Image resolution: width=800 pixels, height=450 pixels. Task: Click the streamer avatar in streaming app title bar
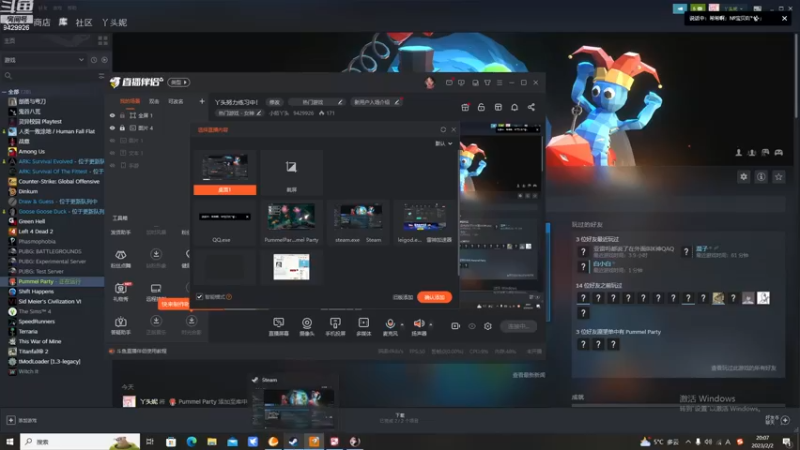pyautogui.click(x=430, y=82)
